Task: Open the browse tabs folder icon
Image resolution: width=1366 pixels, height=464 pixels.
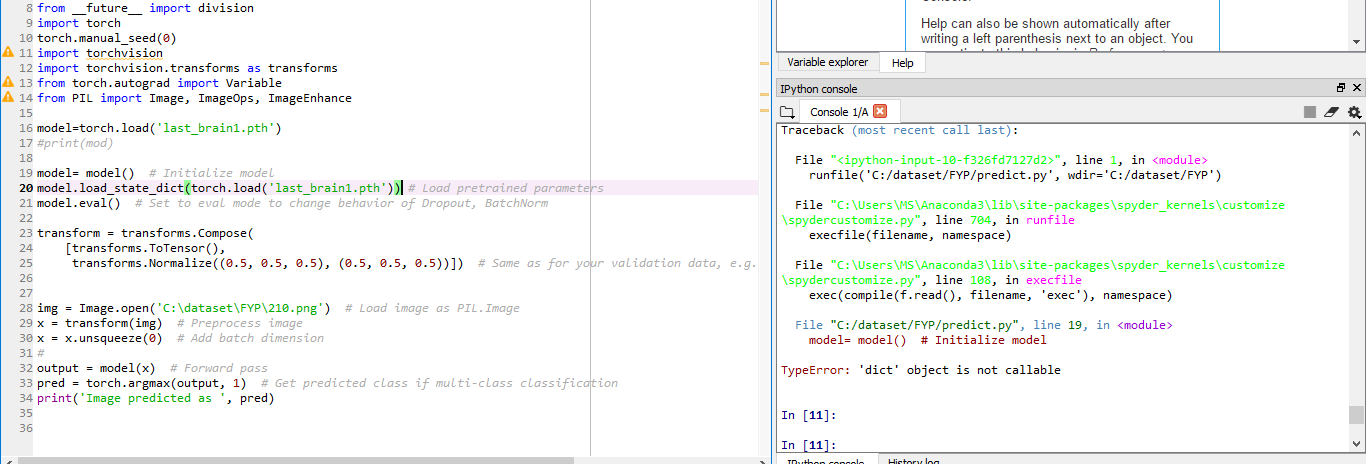Action: point(787,112)
